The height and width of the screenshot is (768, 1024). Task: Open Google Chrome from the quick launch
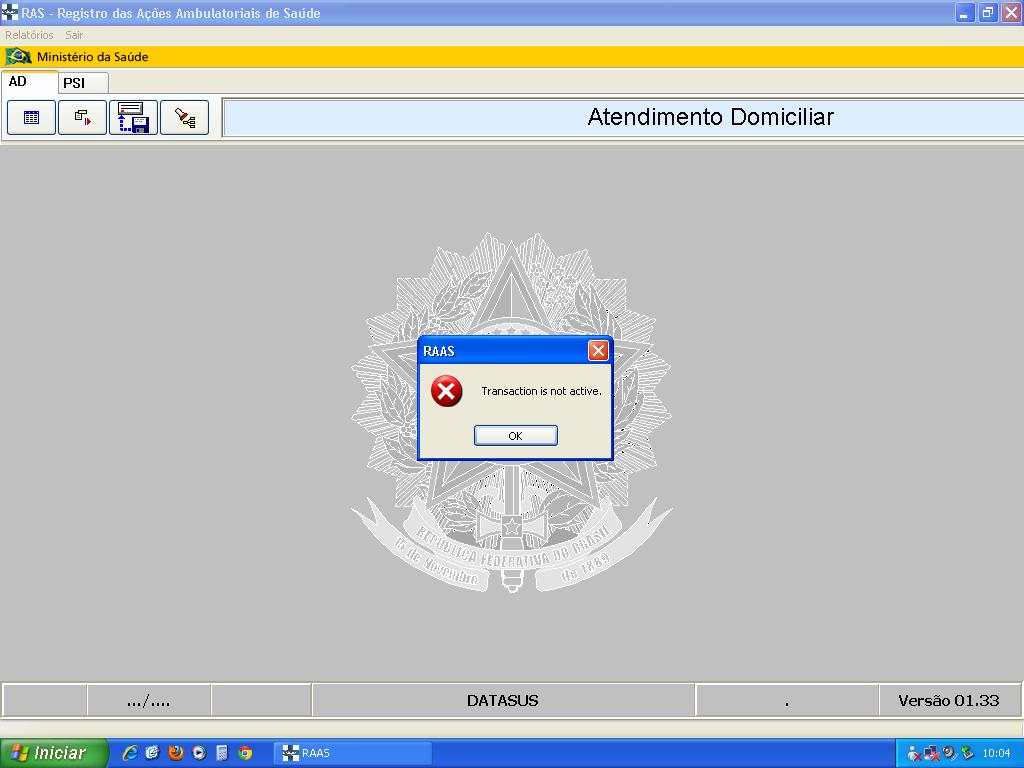245,753
